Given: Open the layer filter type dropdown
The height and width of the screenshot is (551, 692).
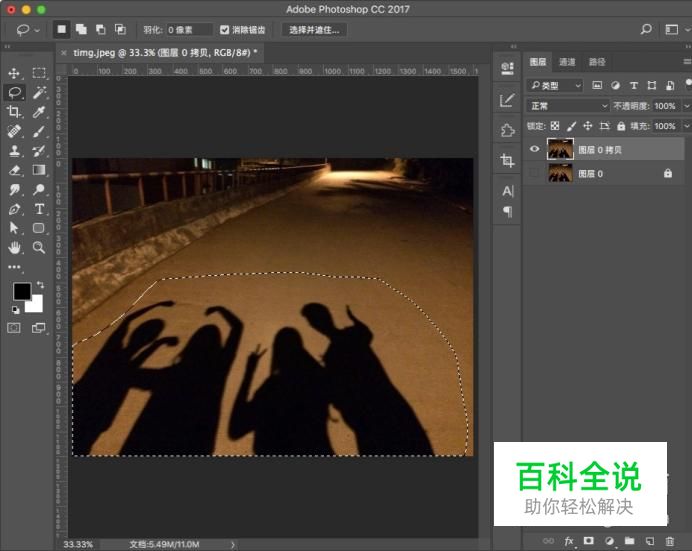Looking at the screenshot, I should 555,85.
